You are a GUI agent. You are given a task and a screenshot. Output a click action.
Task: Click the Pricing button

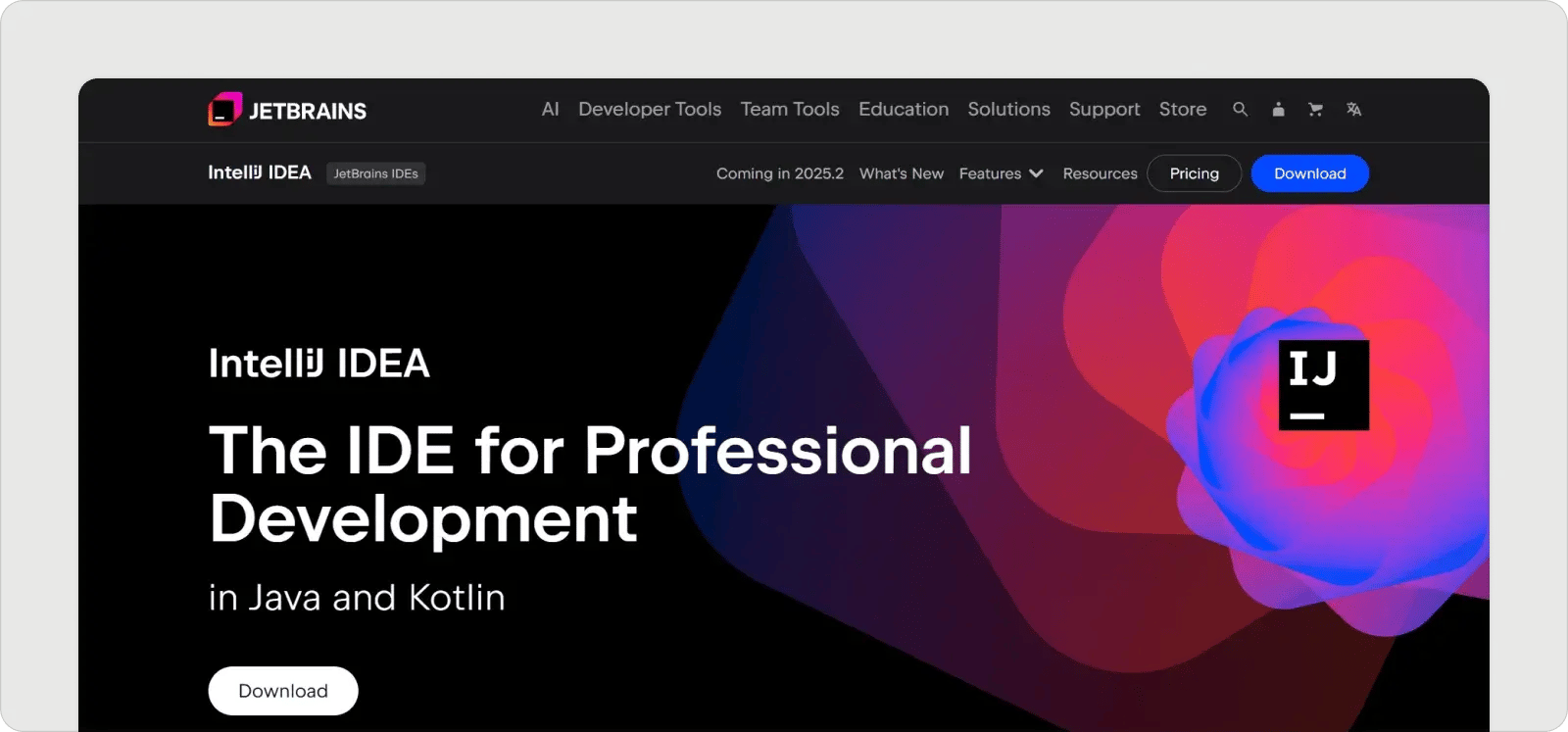click(1195, 173)
